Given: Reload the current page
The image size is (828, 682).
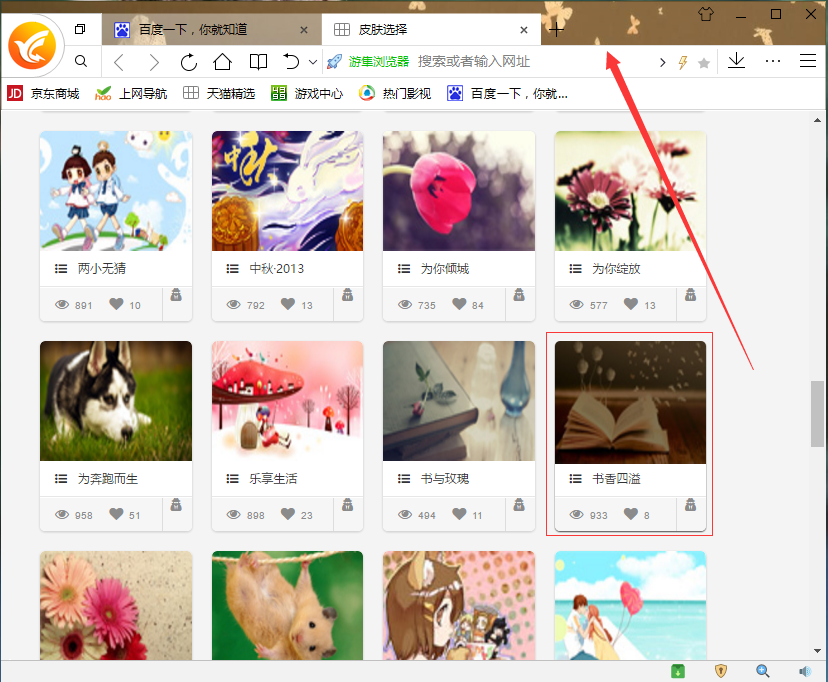Looking at the screenshot, I should (189, 62).
